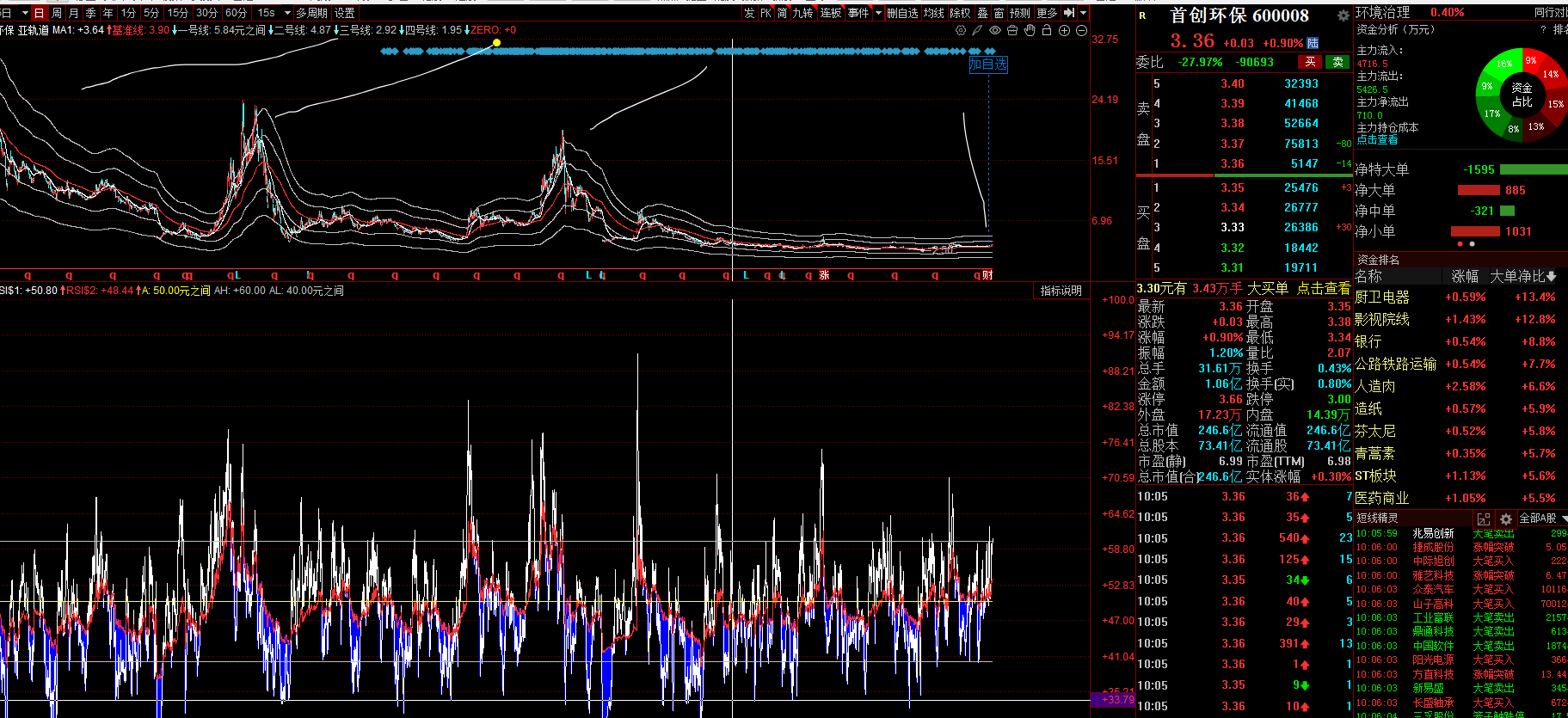This screenshot has width=1568, height=718.
Task: Select the 日 daily period
Action: tap(39, 13)
